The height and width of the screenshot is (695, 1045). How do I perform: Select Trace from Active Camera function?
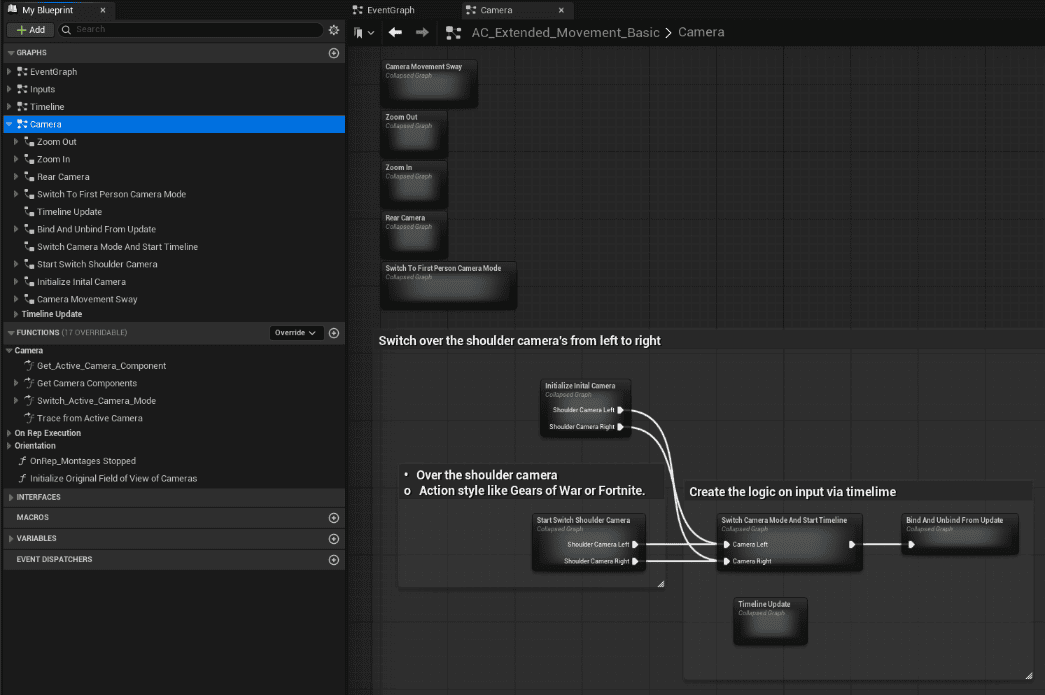click(90, 418)
